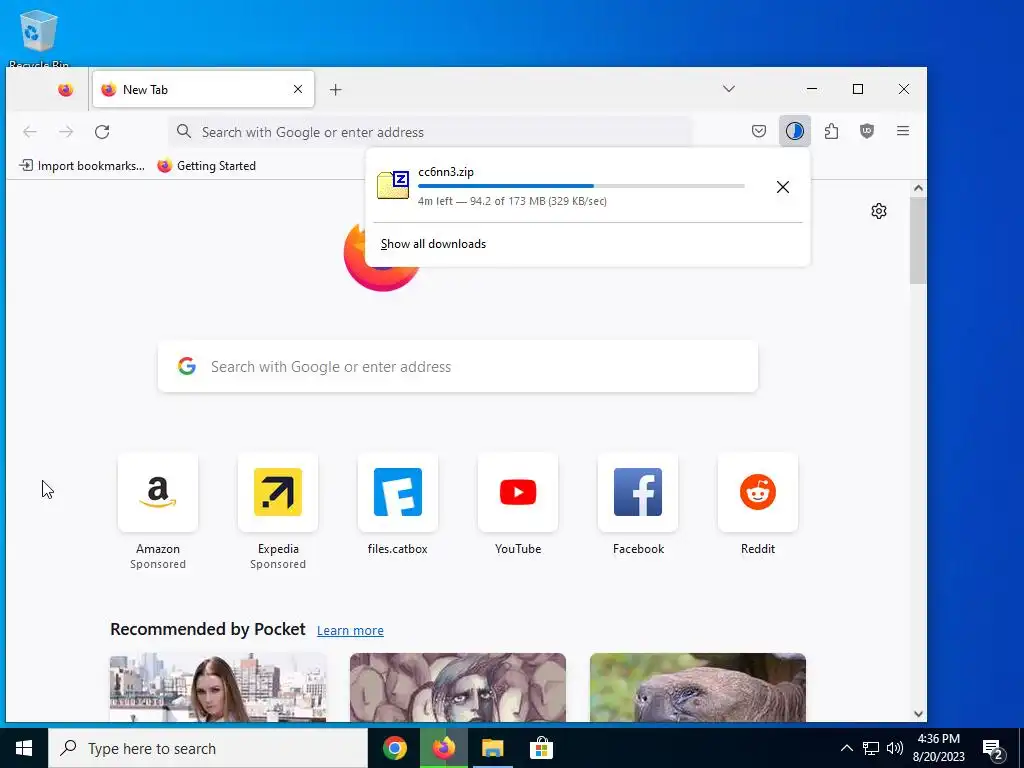Image resolution: width=1024 pixels, height=768 pixels.
Task: Toggle the downloads panel button
Action: click(795, 131)
